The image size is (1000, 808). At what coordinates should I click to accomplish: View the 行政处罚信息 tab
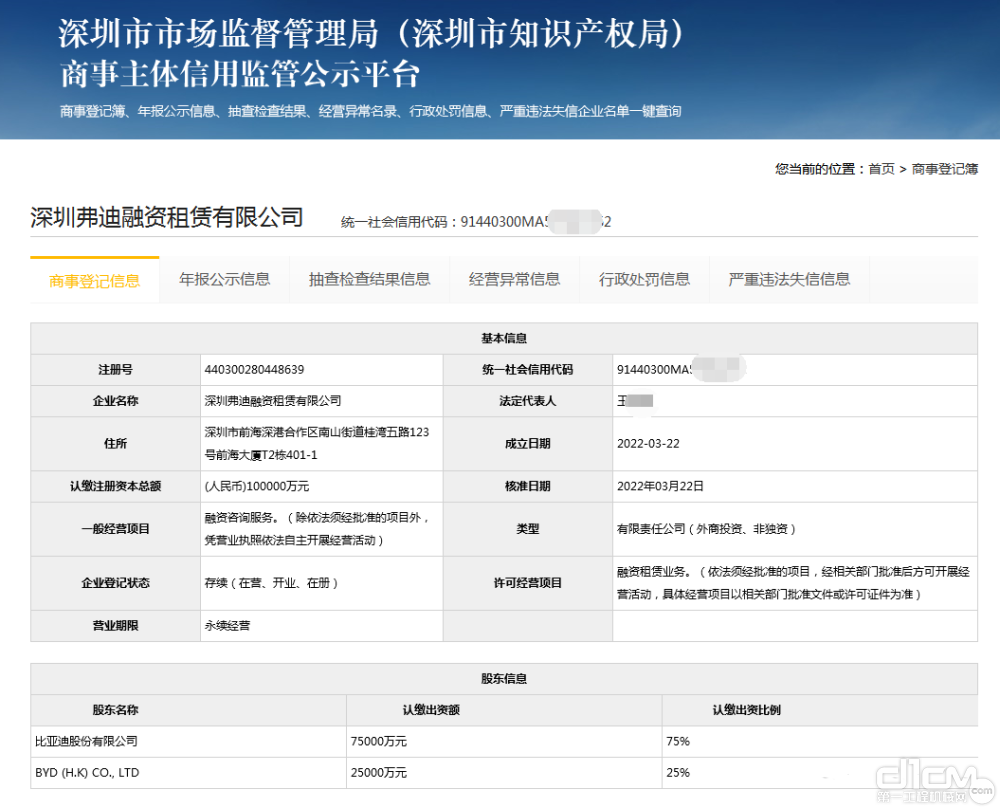point(644,279)
